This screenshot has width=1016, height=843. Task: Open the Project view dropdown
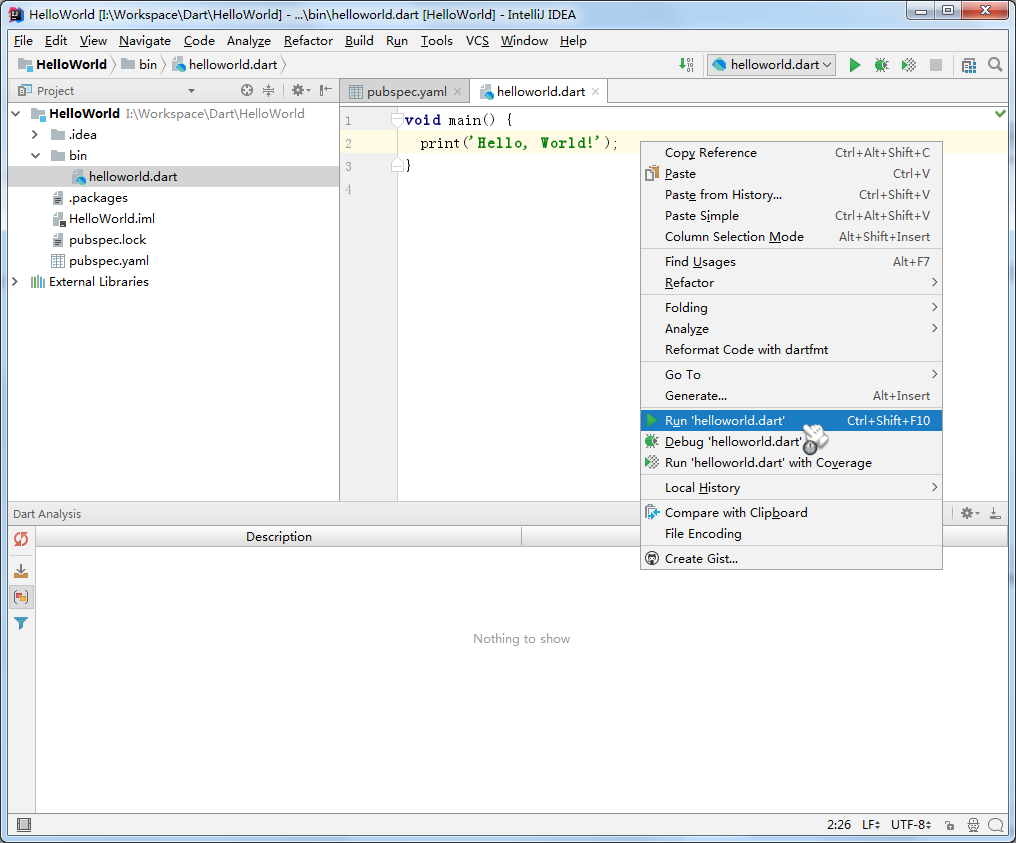coord(191,91)
